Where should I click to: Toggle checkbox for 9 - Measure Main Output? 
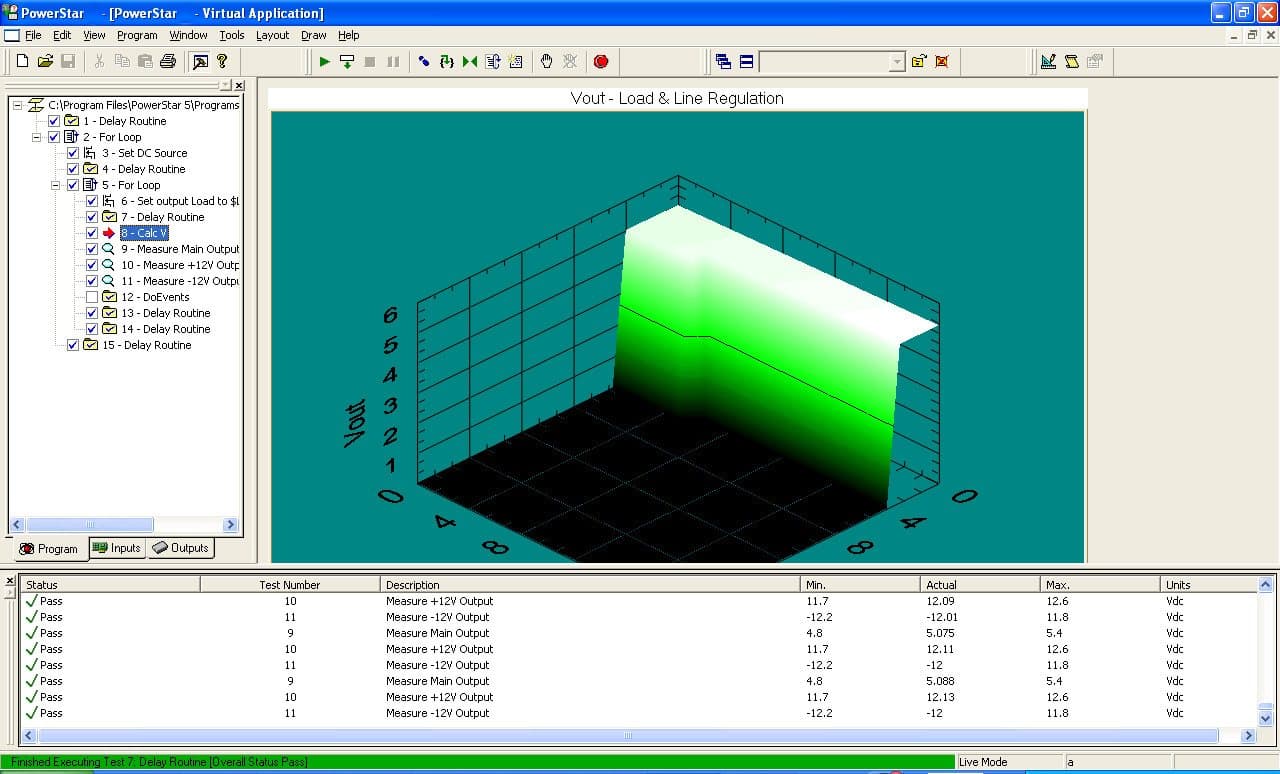point(92,249)
